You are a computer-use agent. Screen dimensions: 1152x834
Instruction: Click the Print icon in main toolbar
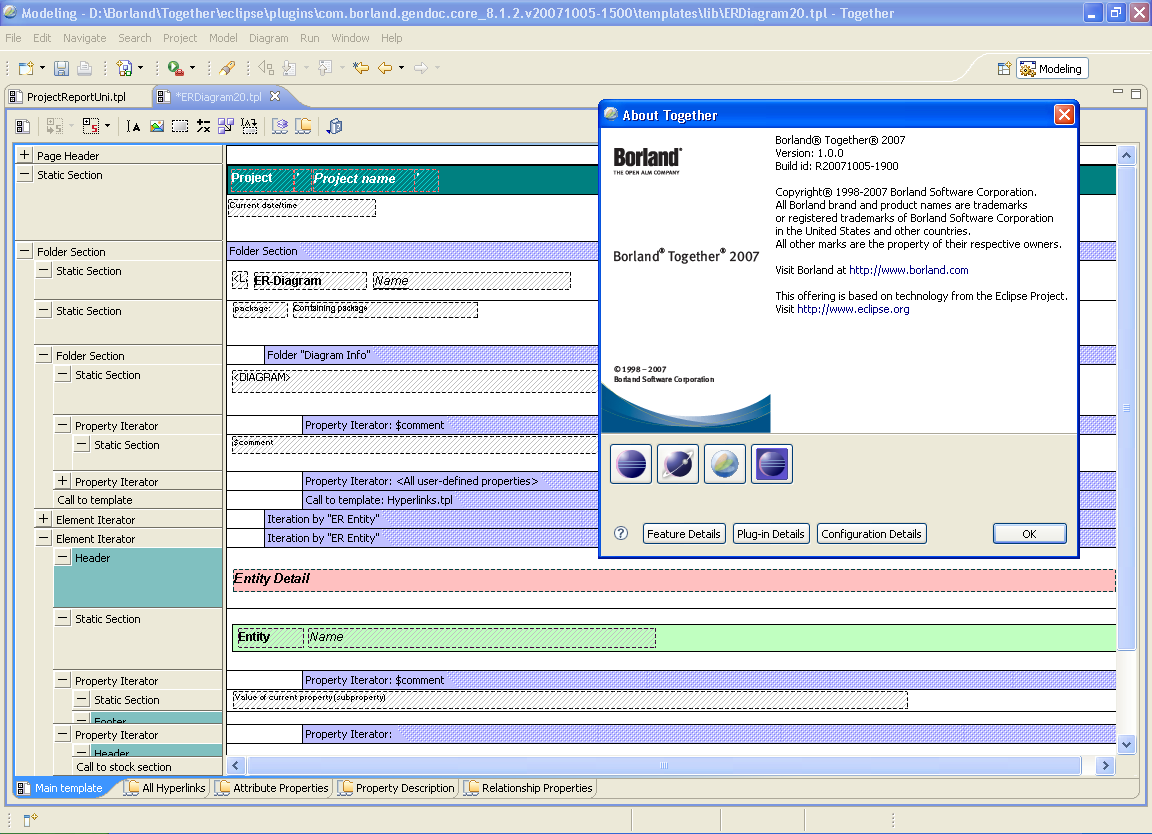[85, 68]
